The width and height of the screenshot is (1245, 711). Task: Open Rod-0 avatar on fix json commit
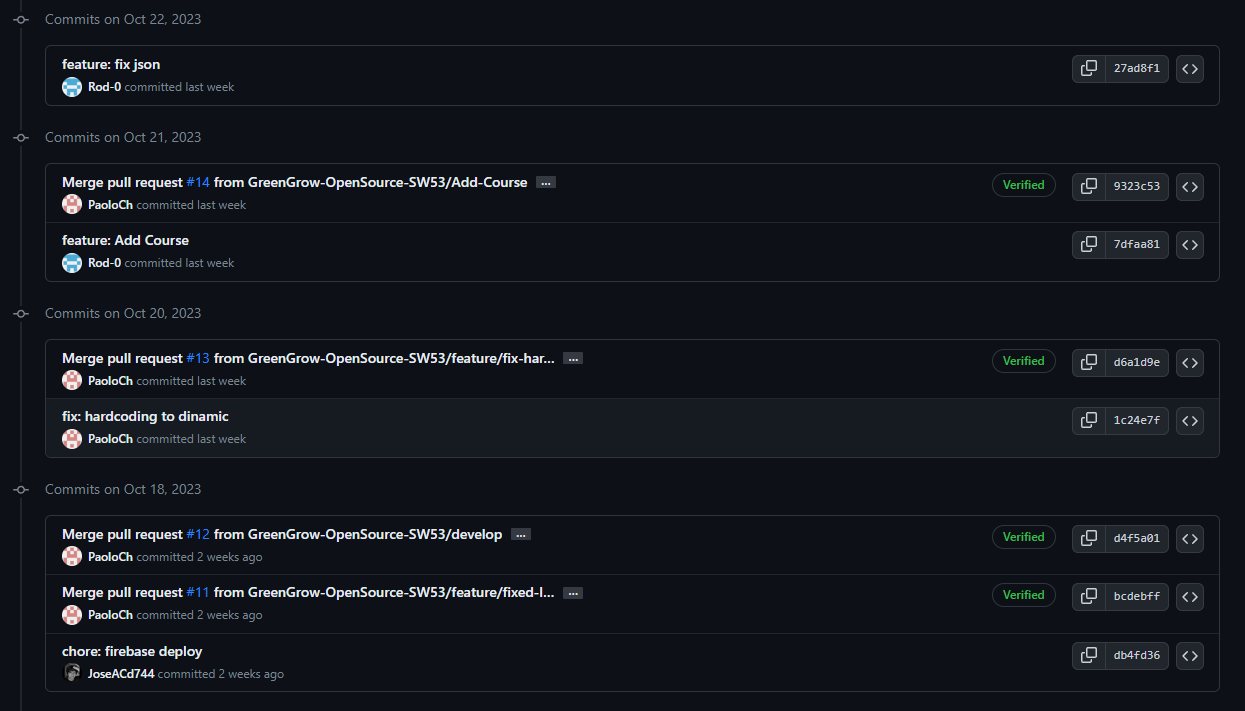point(72,87)
